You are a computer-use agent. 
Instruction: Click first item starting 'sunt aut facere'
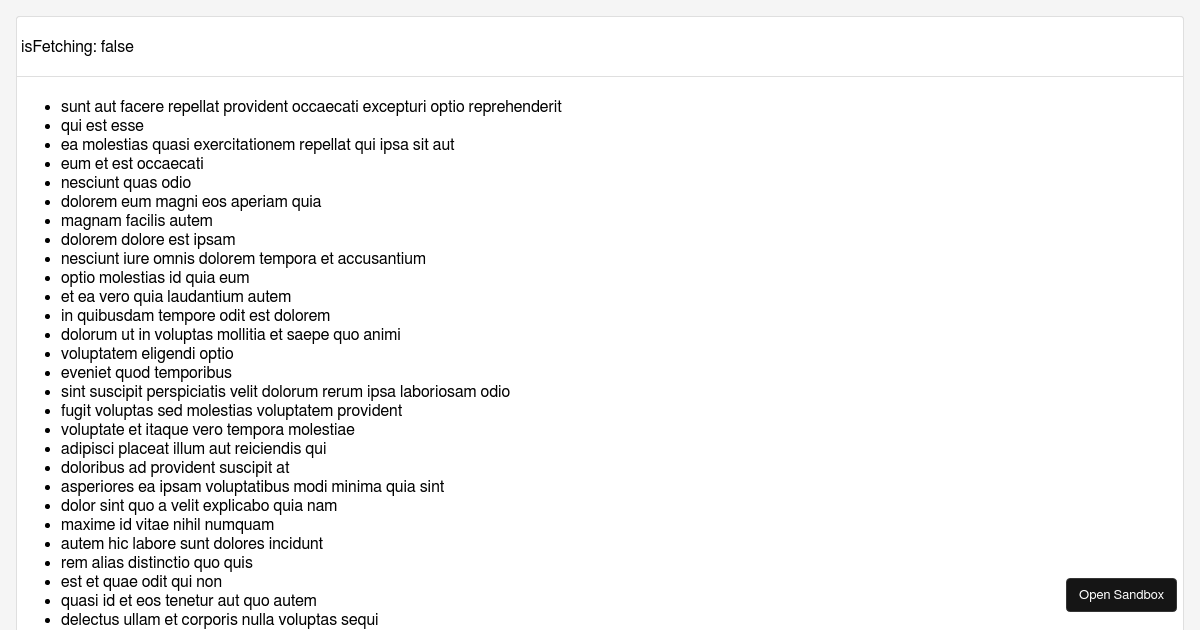[311, 107]
